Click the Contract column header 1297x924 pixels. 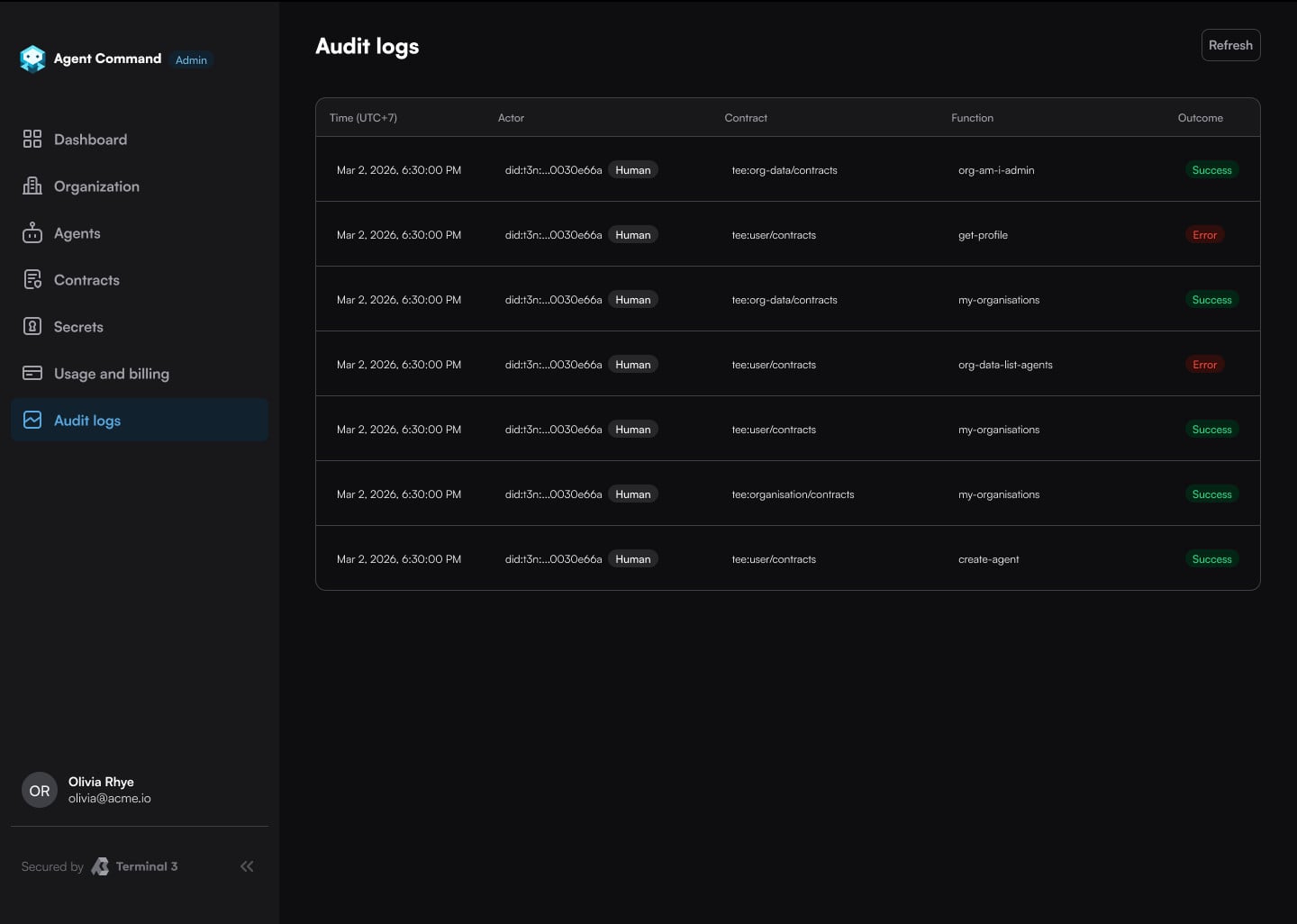pyautogui.click(x=746, y=118)
